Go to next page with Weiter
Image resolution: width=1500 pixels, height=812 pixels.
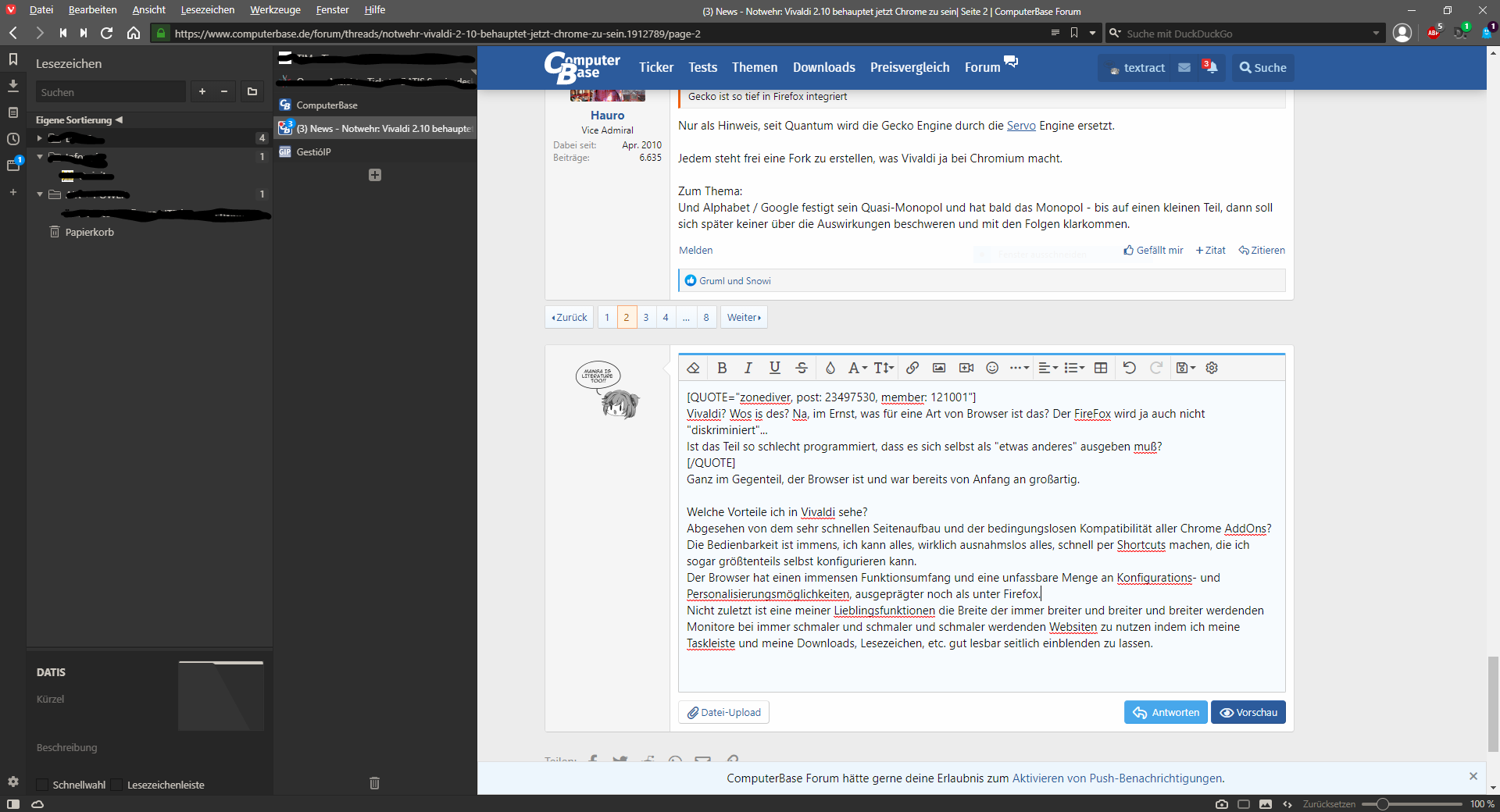tap(744, 317)
